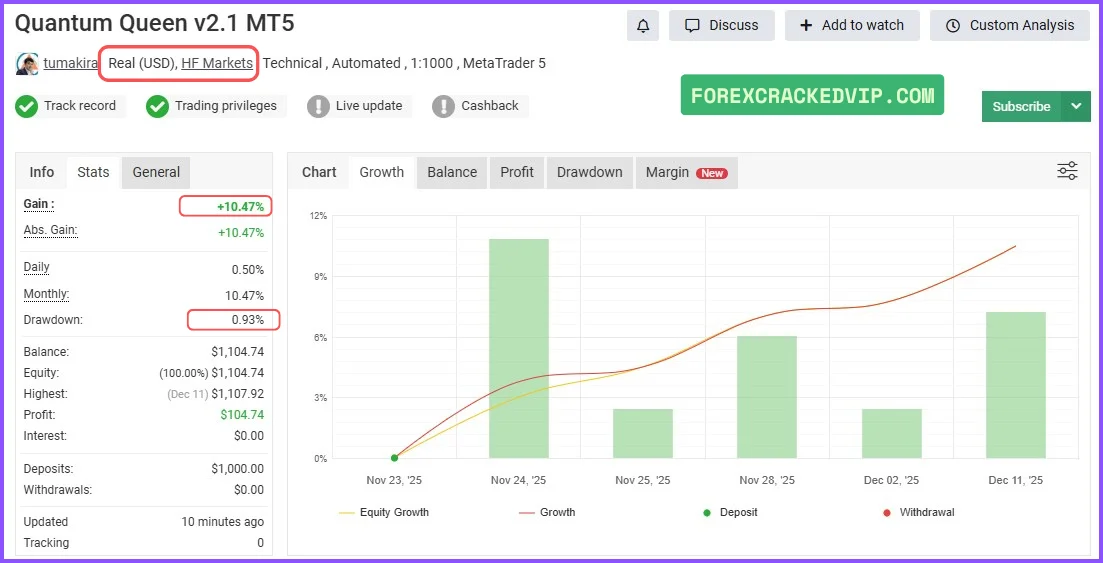Click the notification bell icon

642,26
